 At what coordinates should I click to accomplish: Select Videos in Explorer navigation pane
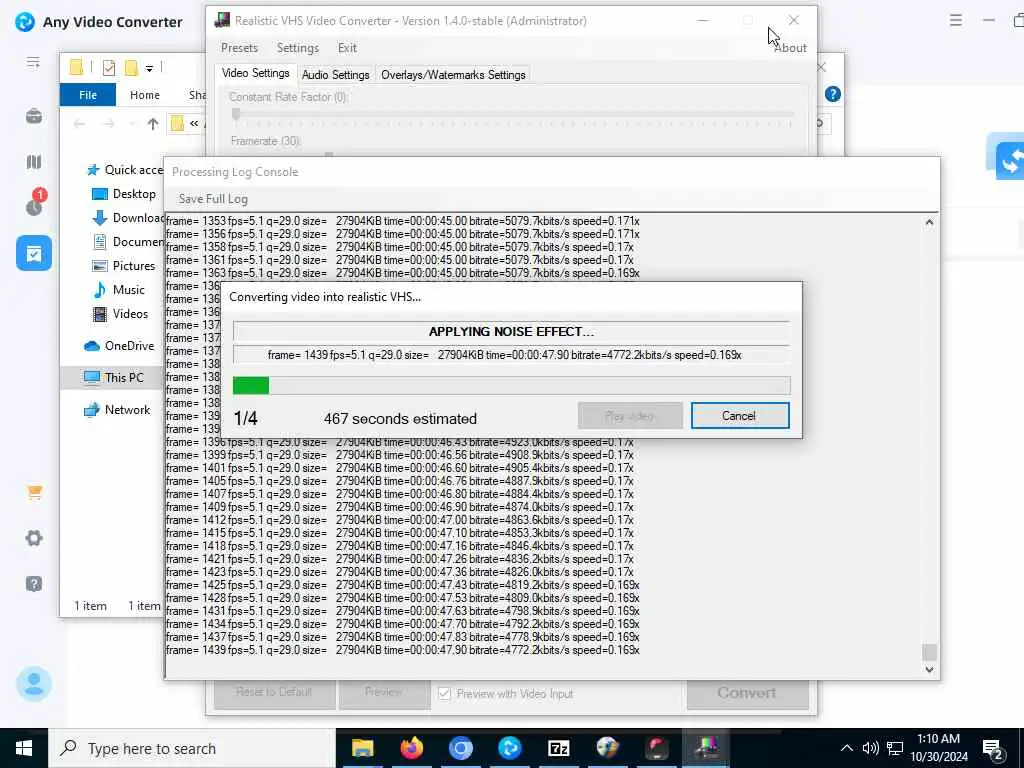(x=120, y=314)
